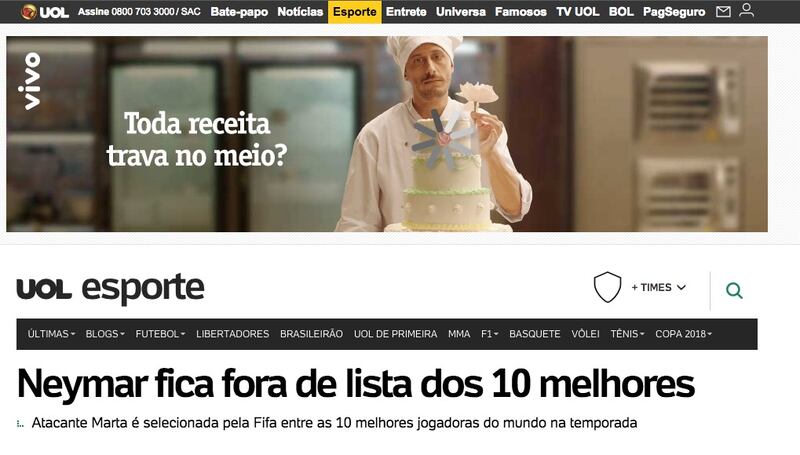
Task: Click the UOL esporte logo
Action: tap(110, 288)
